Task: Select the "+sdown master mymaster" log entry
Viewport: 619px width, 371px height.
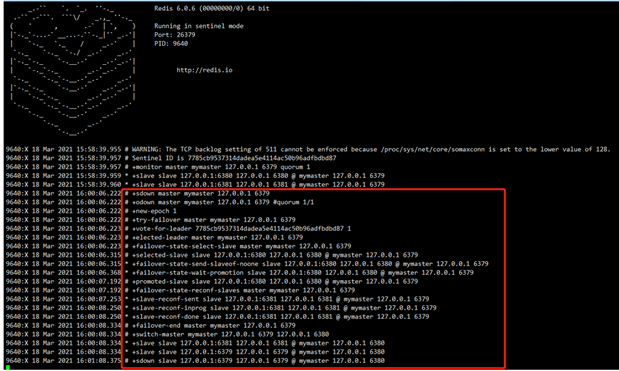Action: coord(137,193)
